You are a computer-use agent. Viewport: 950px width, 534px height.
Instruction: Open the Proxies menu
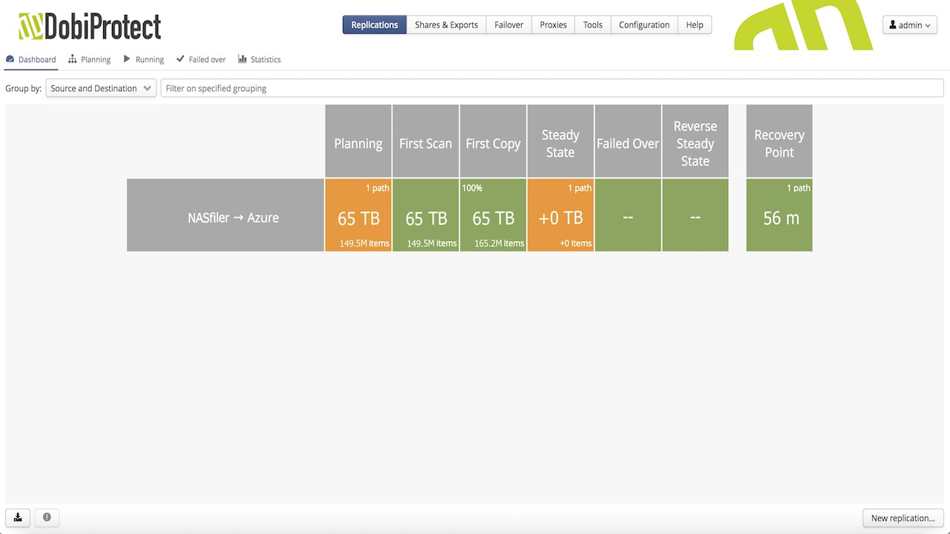pos(553,25)
